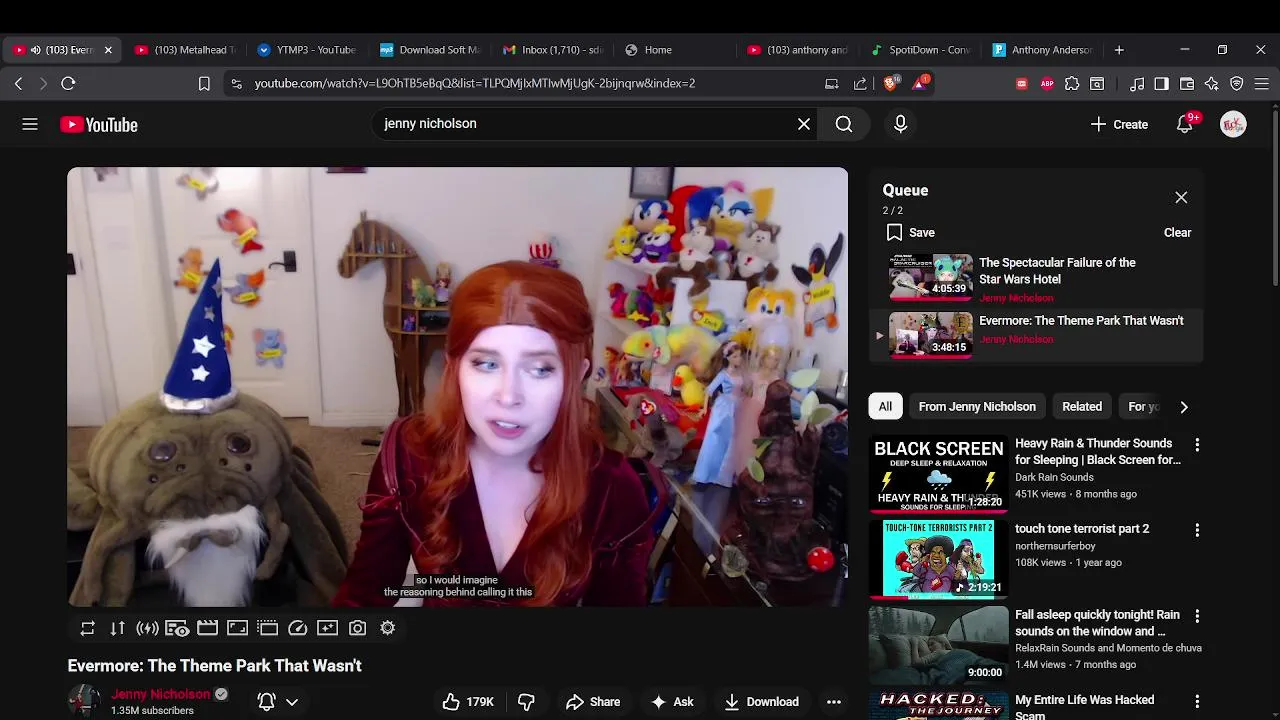Enable cinema mode clapperboard icon
1280x720 pixels.
207,628
